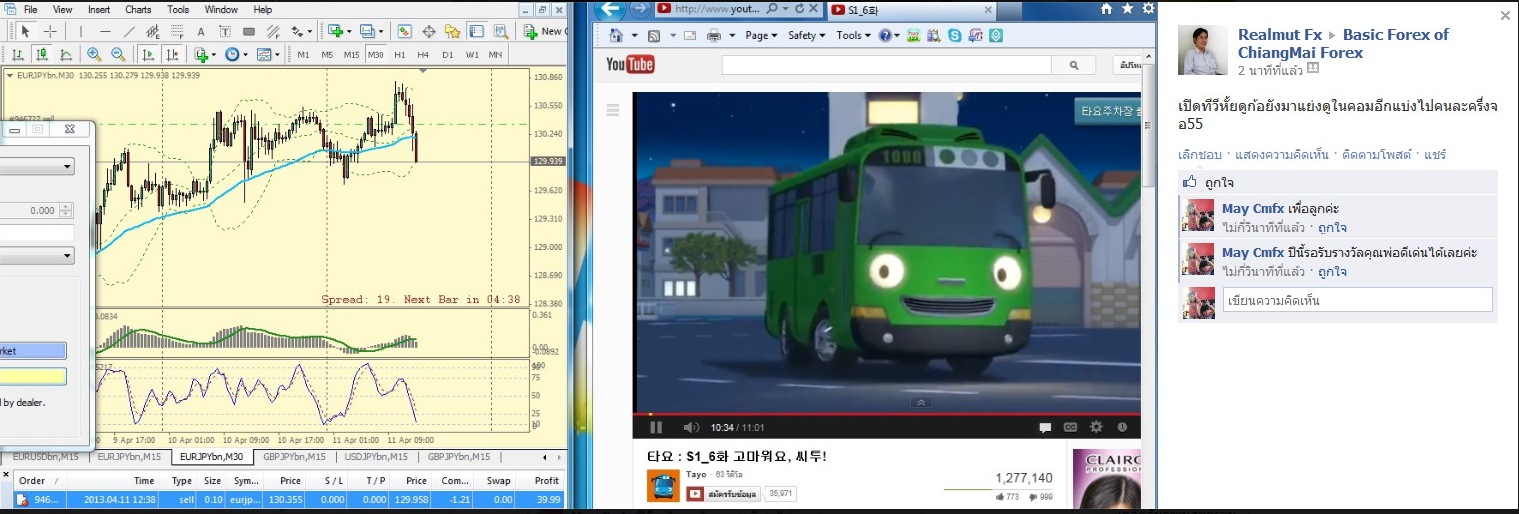This screenshot has width=1519, height=514.
Task: Open MetaTrader Insert menu
Action: [99, 9]
